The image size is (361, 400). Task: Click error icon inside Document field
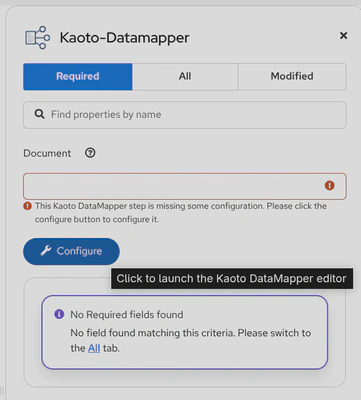(x=330, y=185)
